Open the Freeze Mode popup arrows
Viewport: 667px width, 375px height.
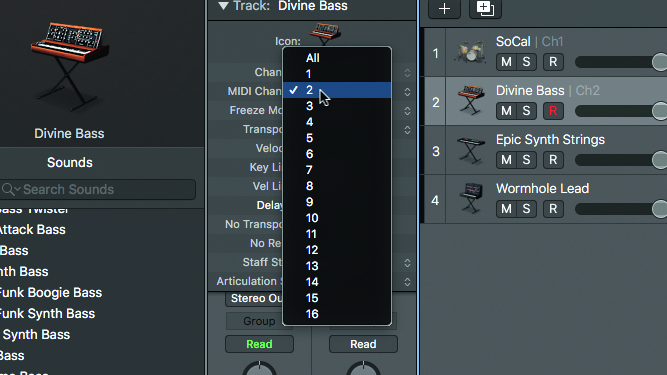click(407, 111)
